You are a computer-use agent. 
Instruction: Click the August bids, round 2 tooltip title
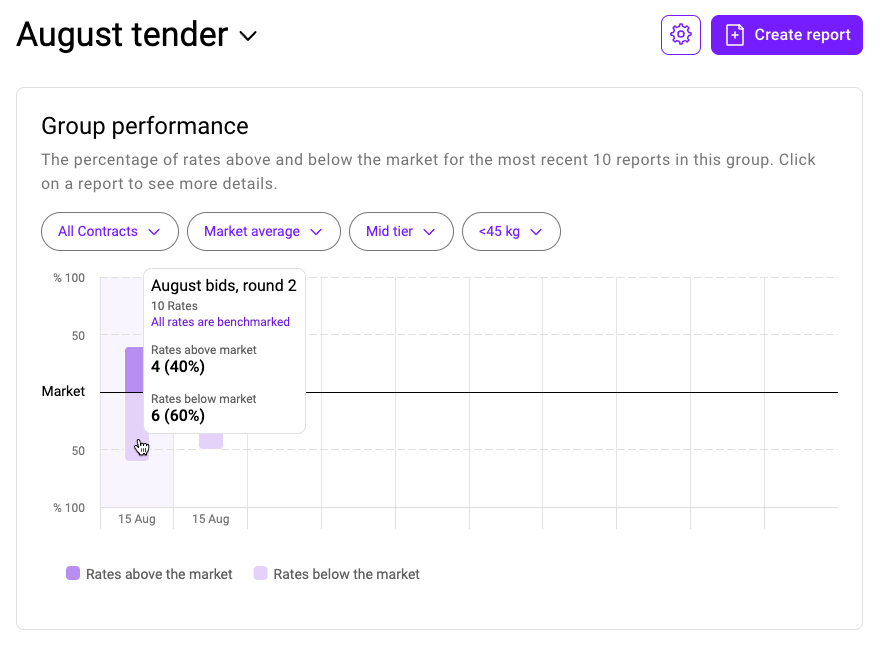point(223,286)
